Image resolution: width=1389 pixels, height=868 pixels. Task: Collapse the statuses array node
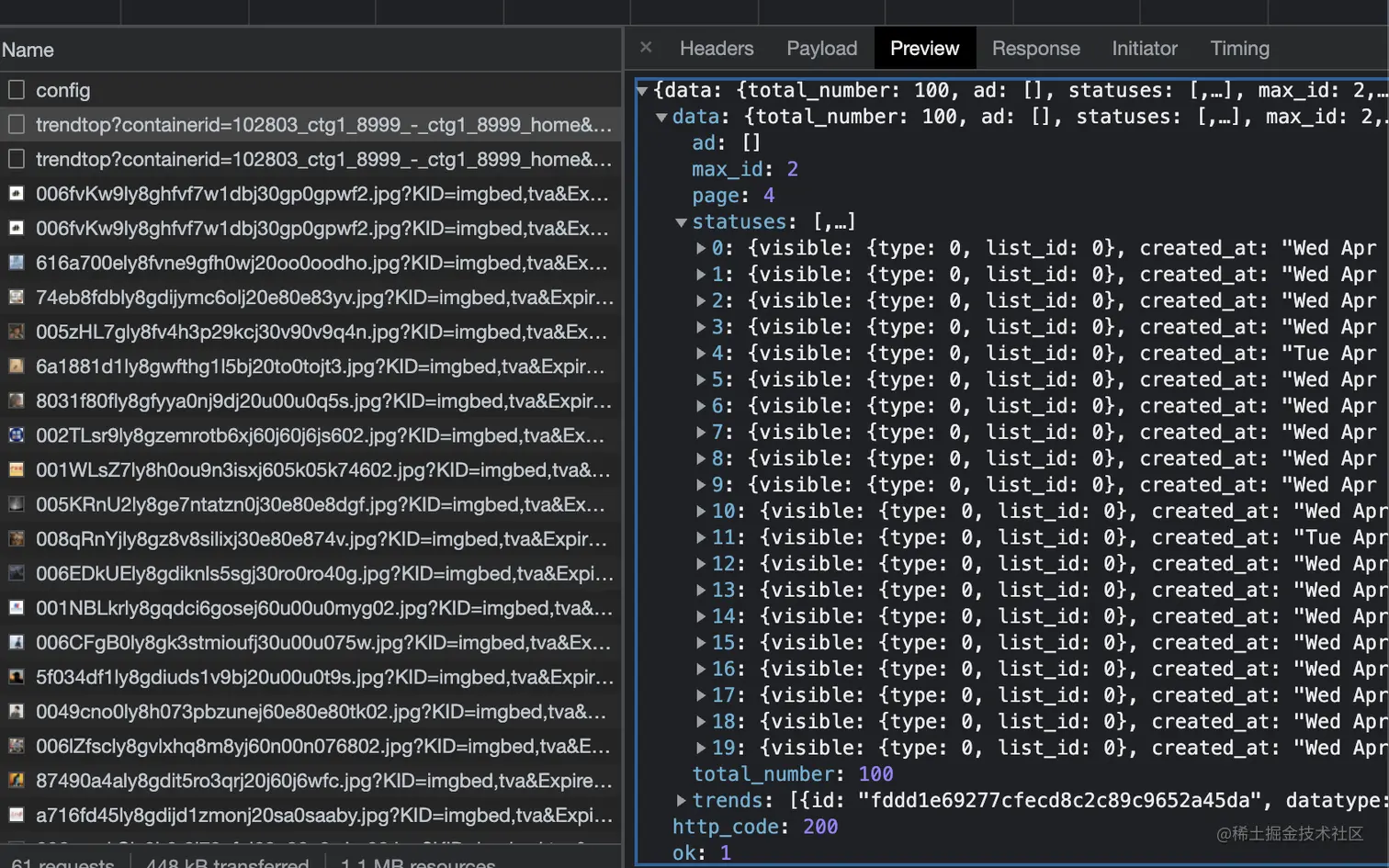(x=682, y=222)
